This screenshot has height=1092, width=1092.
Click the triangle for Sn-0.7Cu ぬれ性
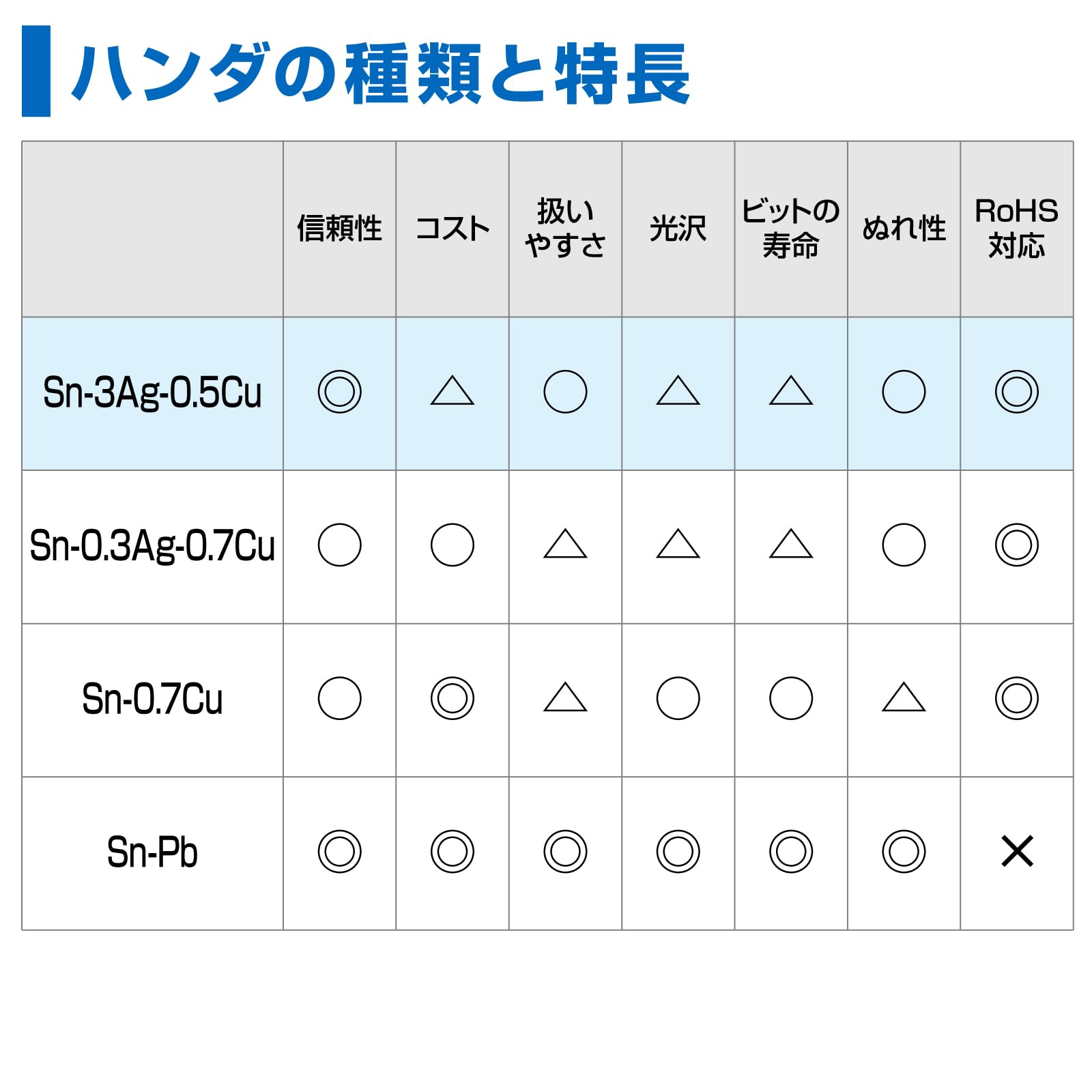coord(904,697)
